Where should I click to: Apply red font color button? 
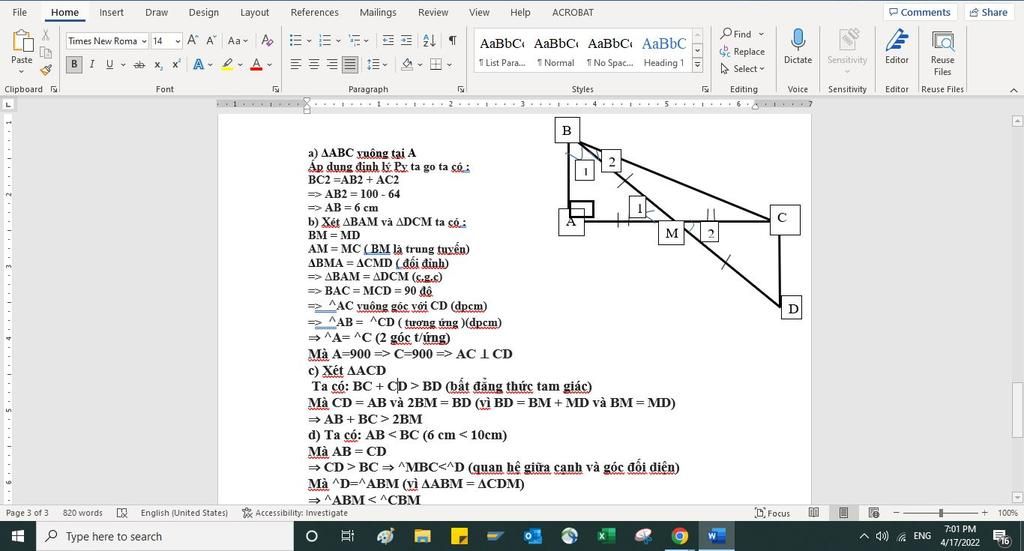pos(256,65)
